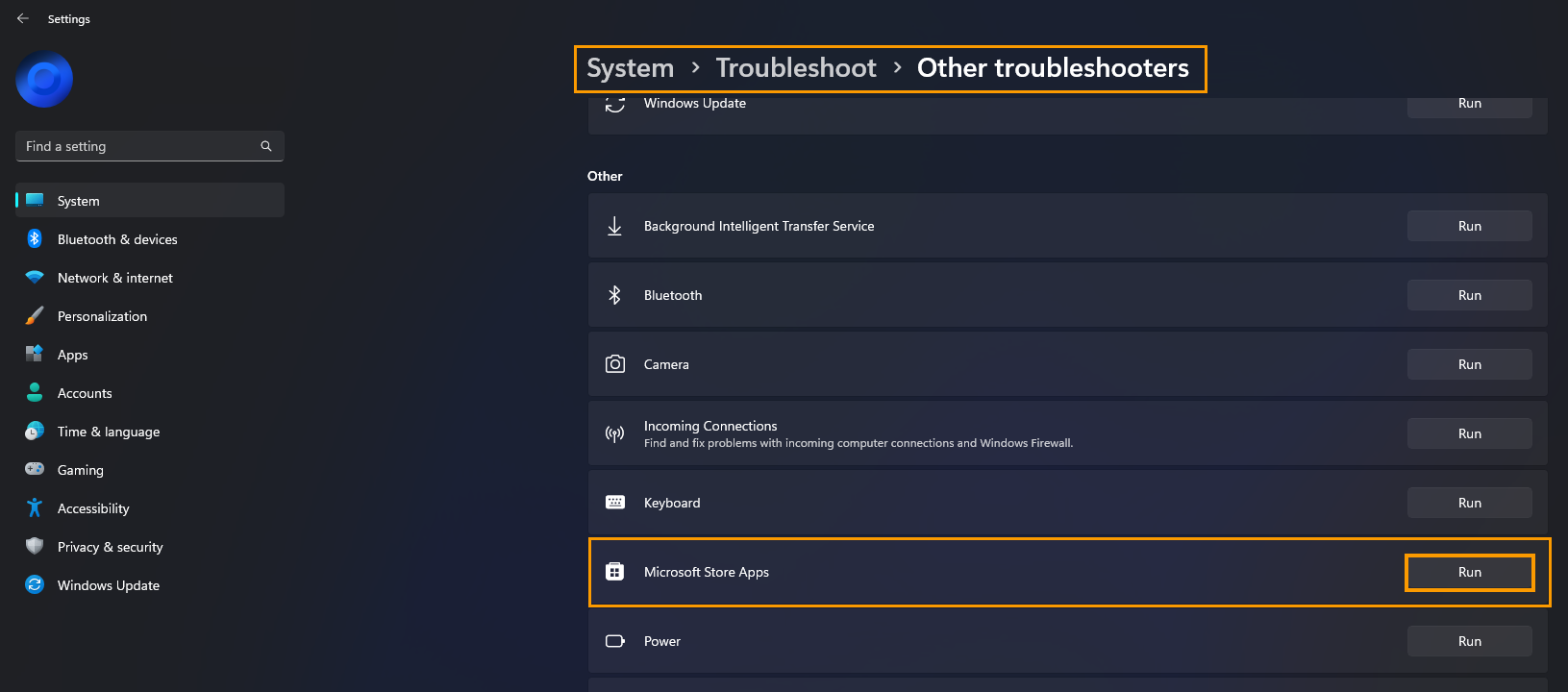Go to Network & internet
This screenshot has width=1568, height=692.
[150, 277]
